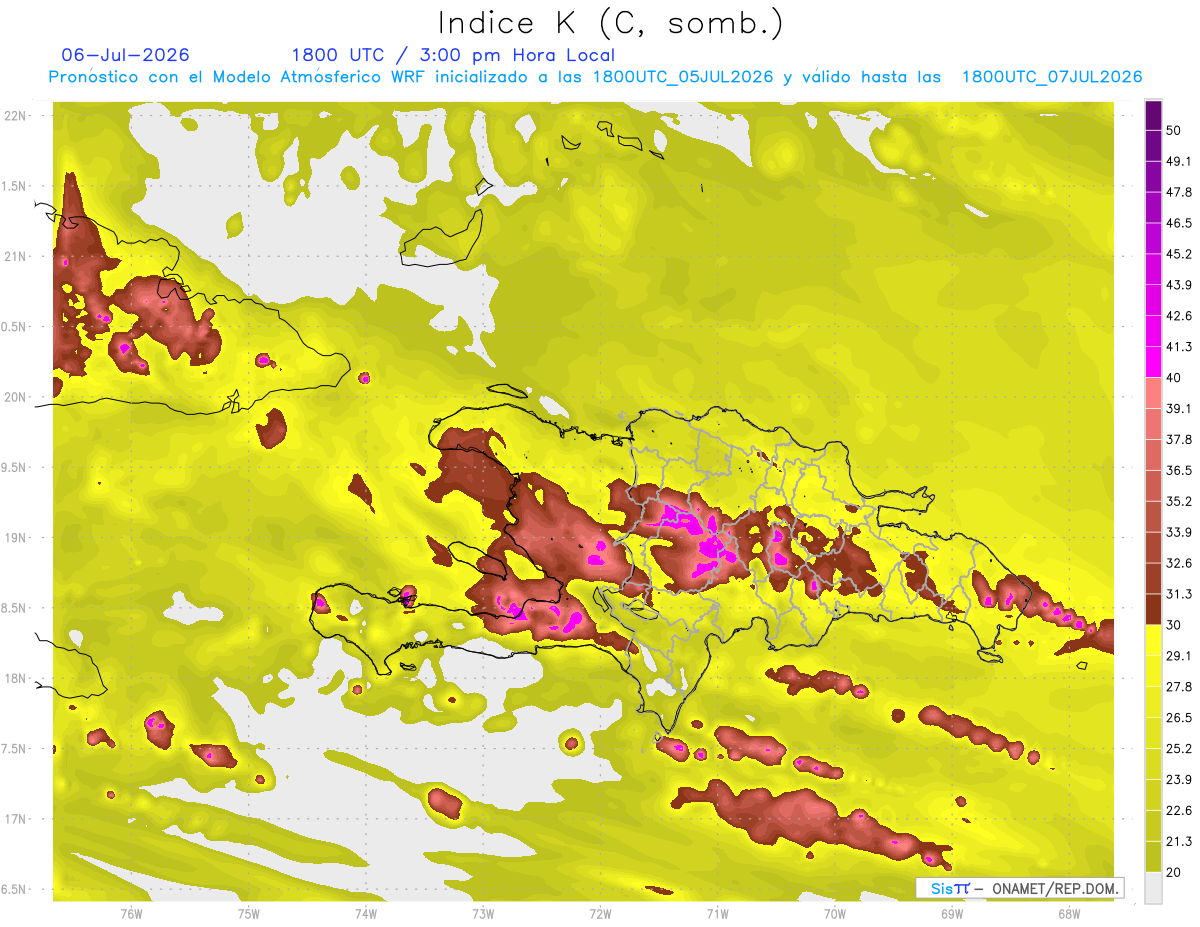1200x927 pixels.
Task: Click the colorbar label "35.2"
Action: click(1179, 501)
